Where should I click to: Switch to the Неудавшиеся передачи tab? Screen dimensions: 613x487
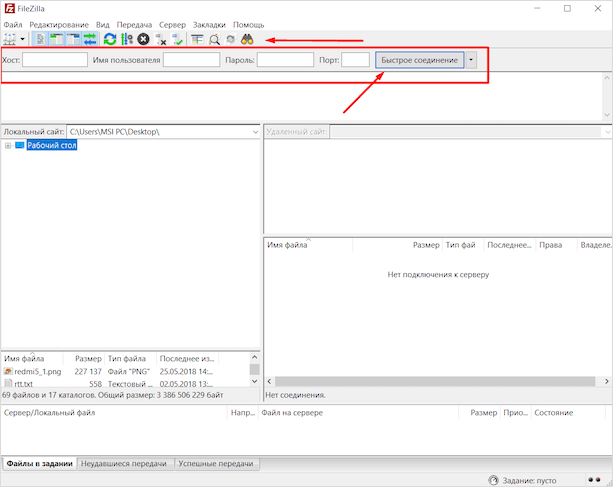coord(126,464)
